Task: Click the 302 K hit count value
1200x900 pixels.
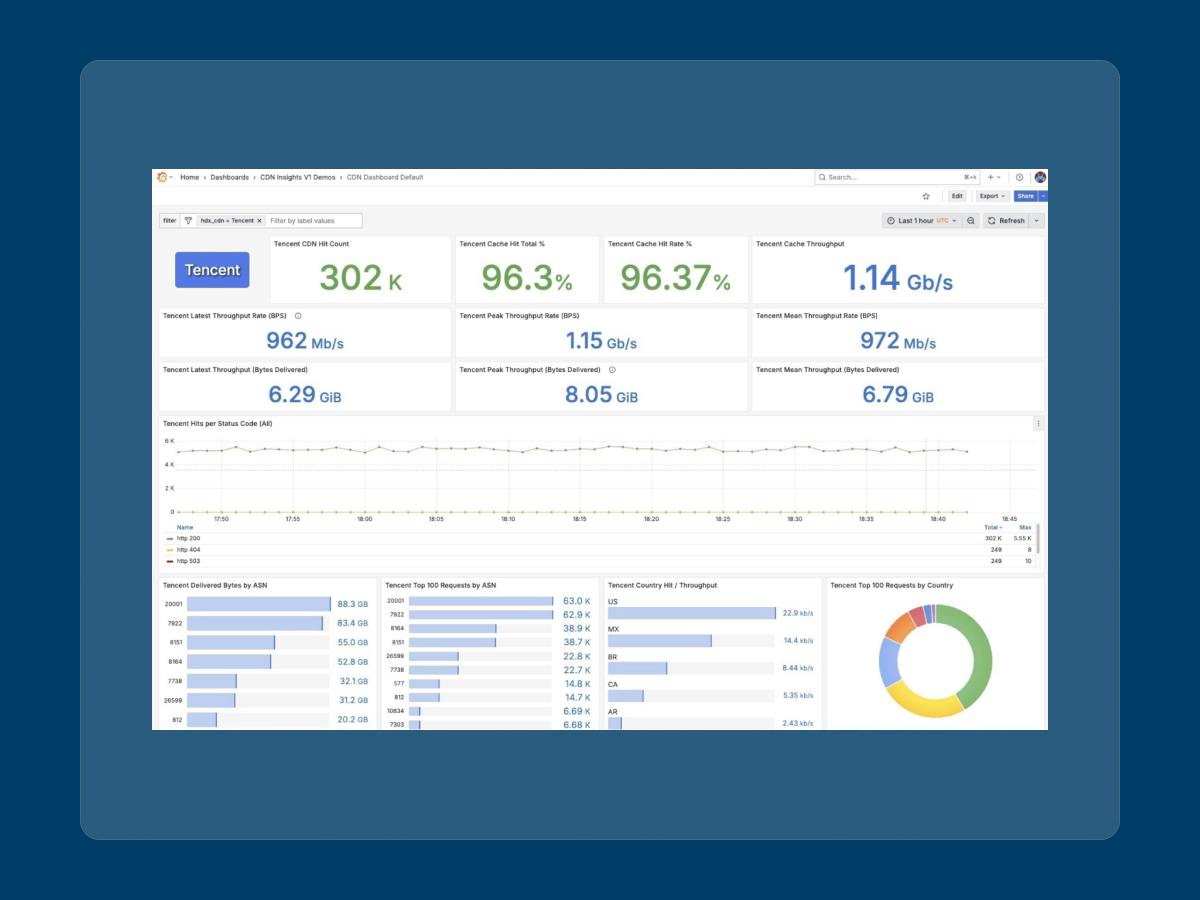Action: pyautogui.click(x=361, y=278)
